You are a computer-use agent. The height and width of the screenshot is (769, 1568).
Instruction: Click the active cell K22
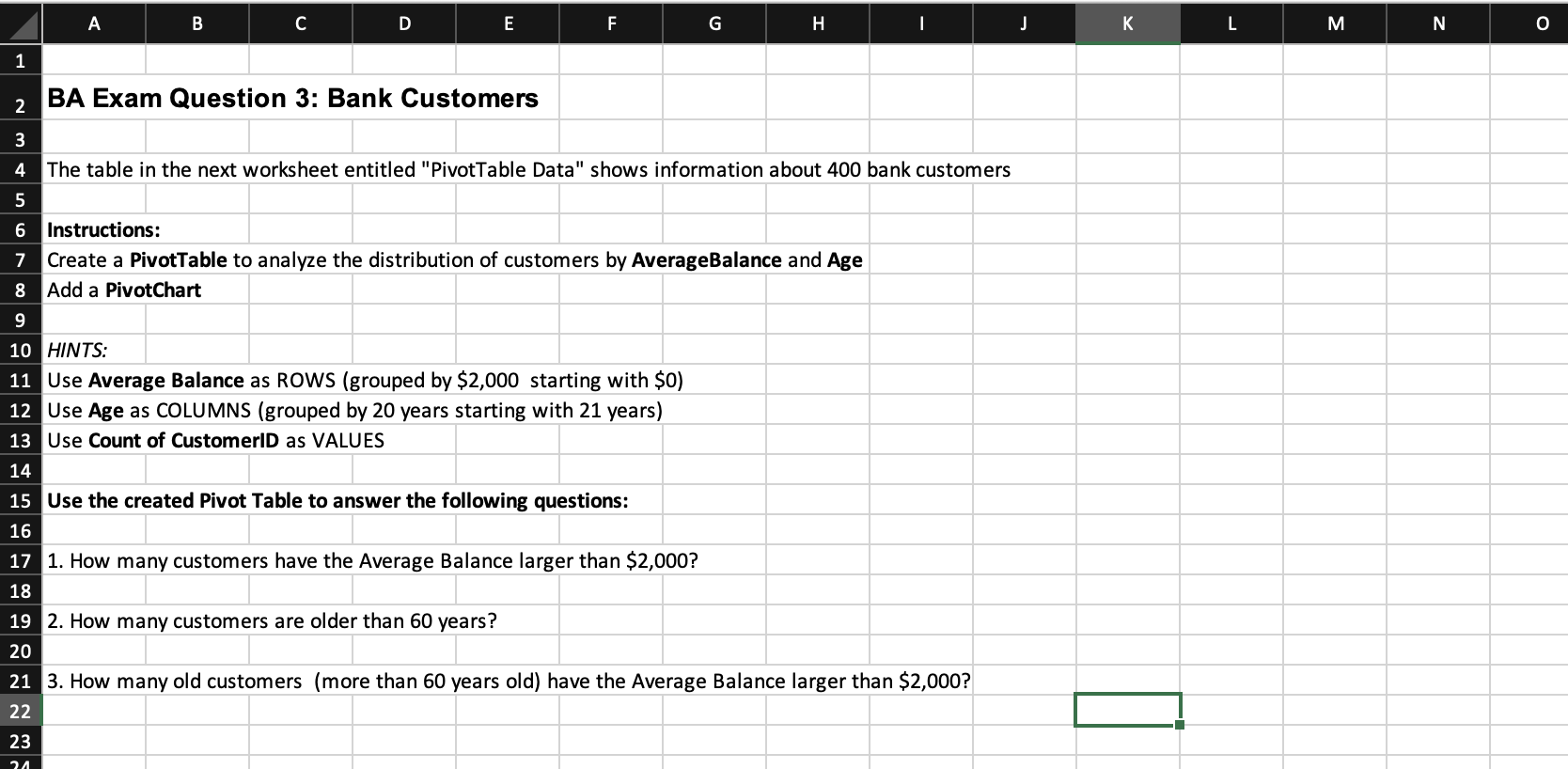tap(1128, 710)
